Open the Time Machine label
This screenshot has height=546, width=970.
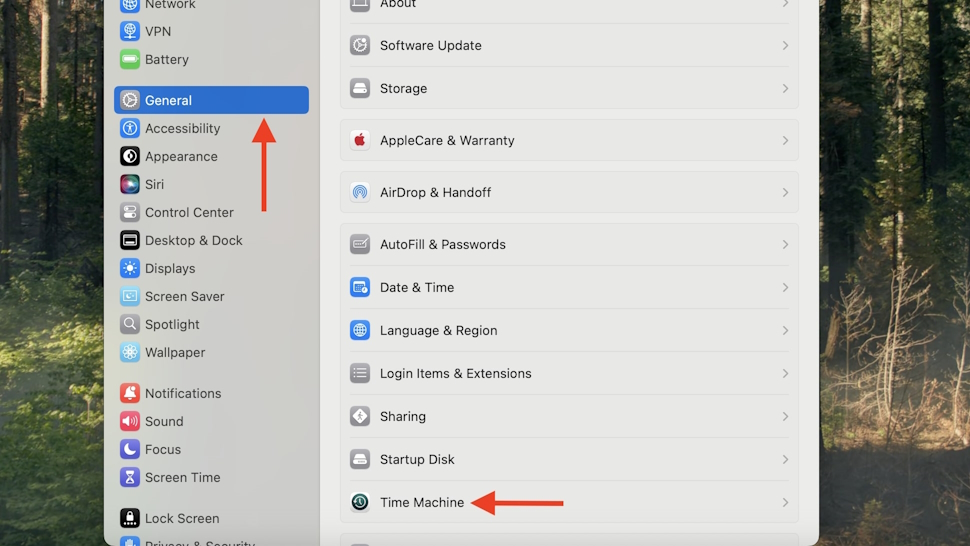(422, 502)
